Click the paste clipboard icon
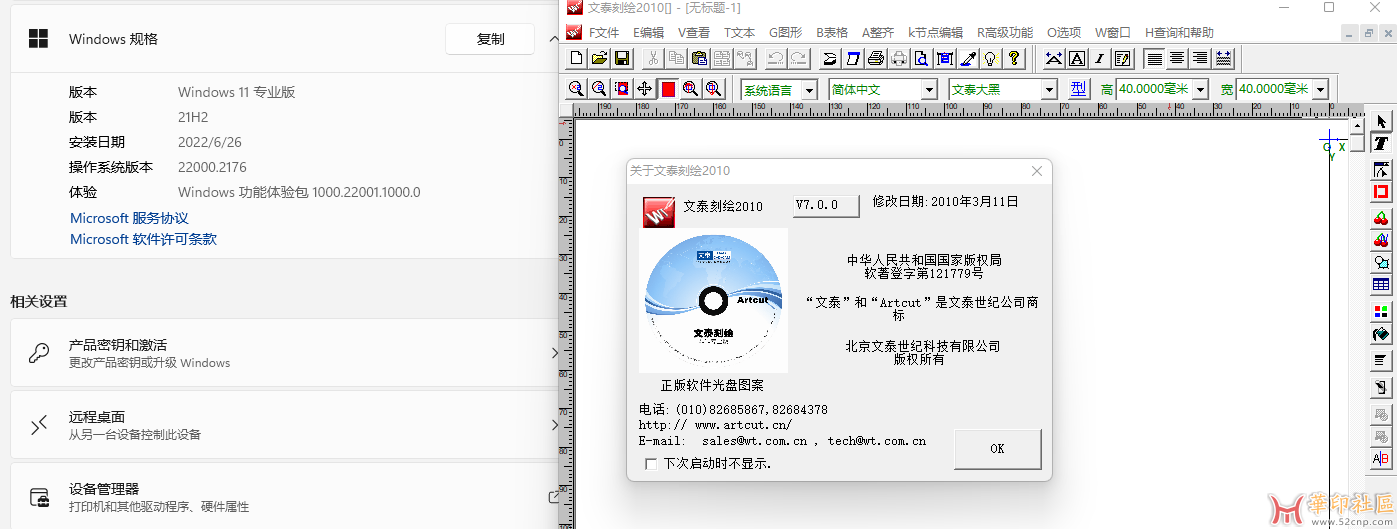The image size is (1397, 529). 700,58
